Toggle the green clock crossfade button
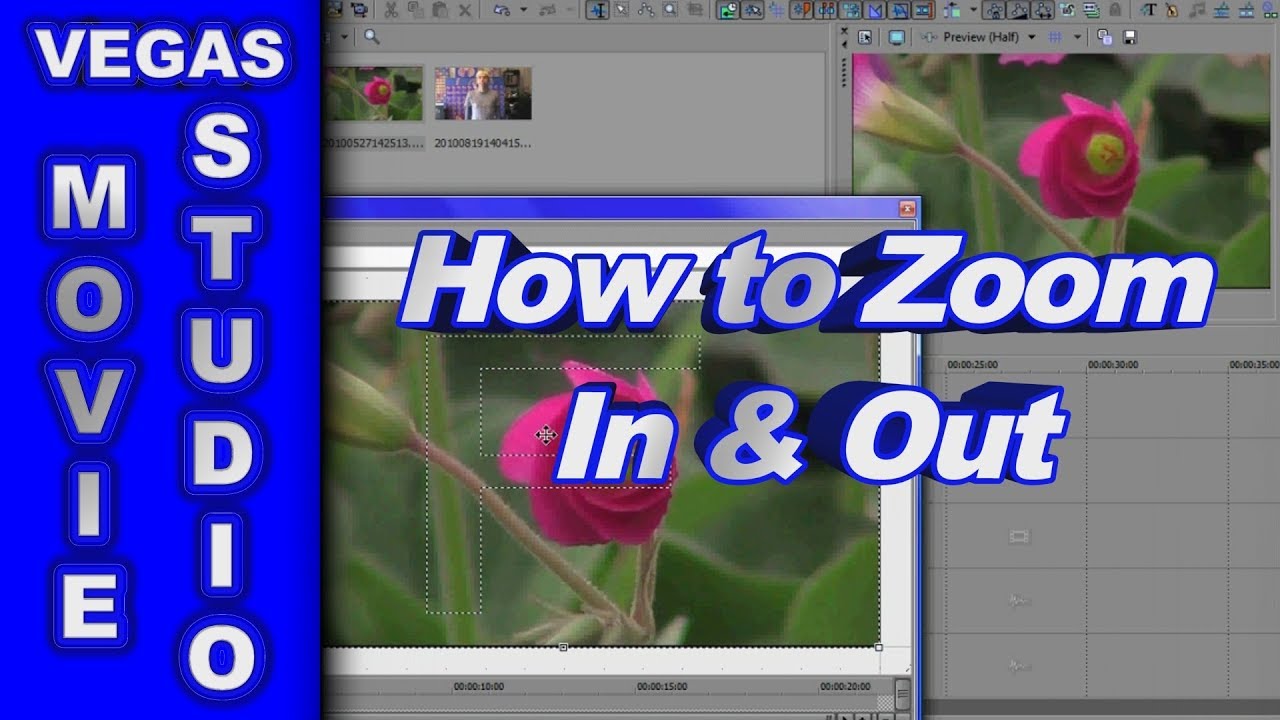The height and width of the screenshot is (720, 1280). point(729,10)
